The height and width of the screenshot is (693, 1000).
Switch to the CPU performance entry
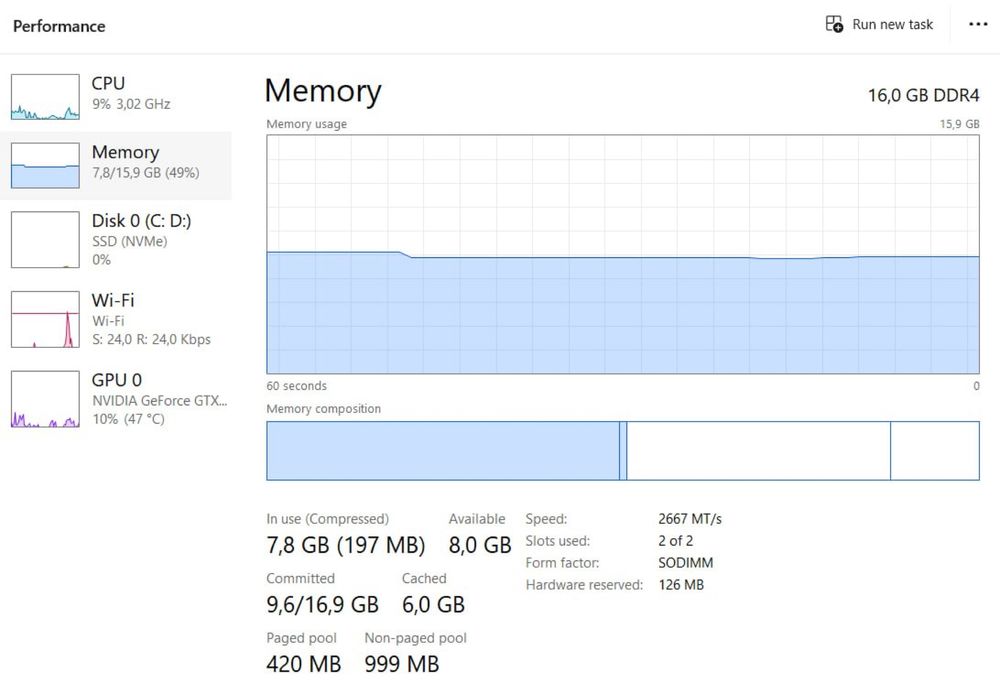(x=115, y=96)
